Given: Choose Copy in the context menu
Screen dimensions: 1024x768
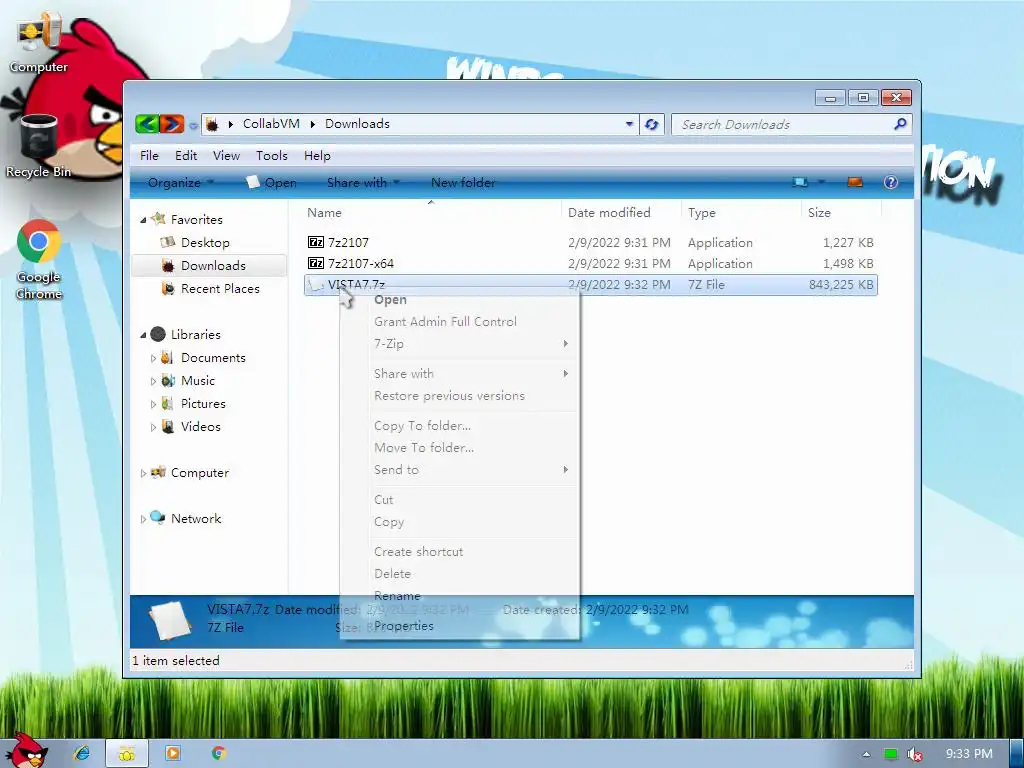Looking at the screenshot, I should pyautogui.click(x=389, y=522).
